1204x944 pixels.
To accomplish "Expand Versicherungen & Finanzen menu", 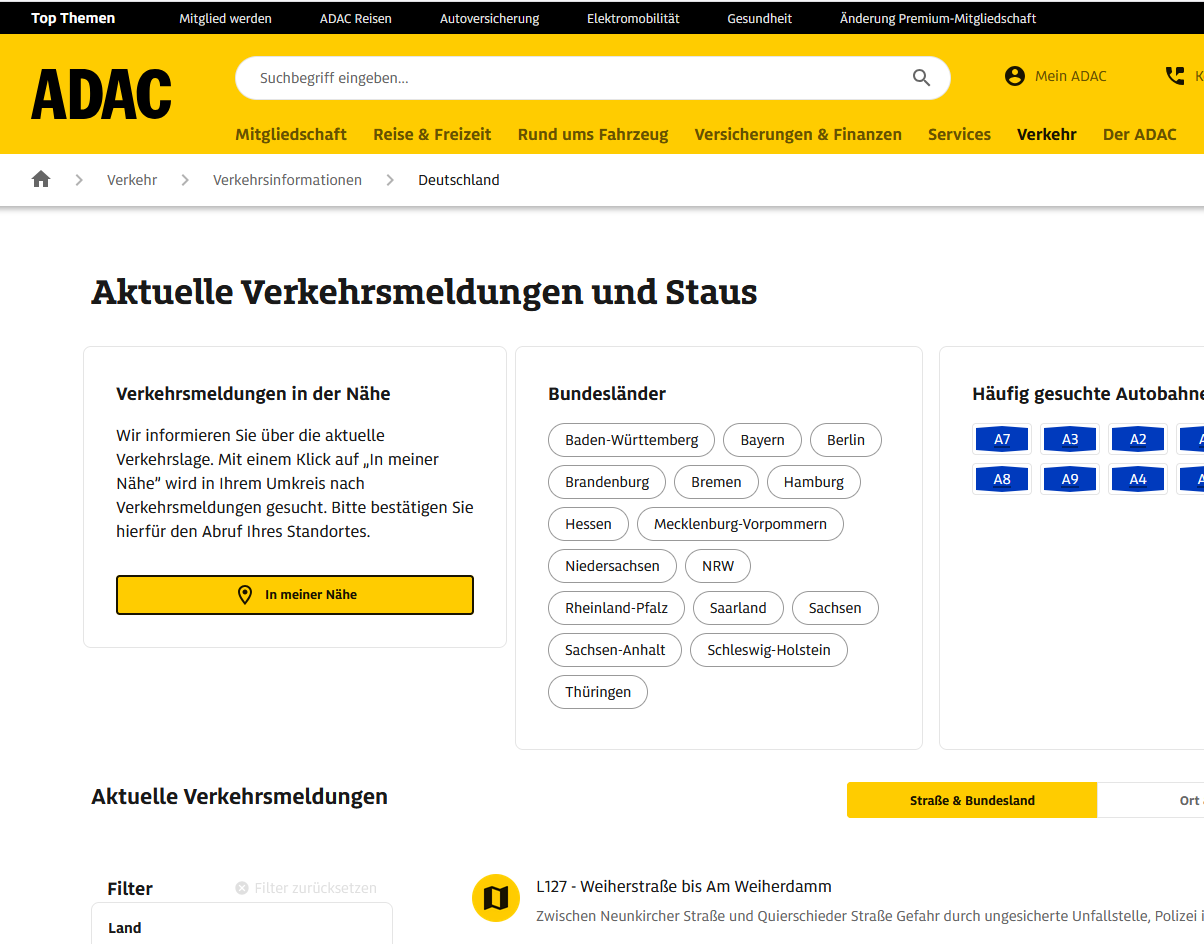I will pos(798,134).
